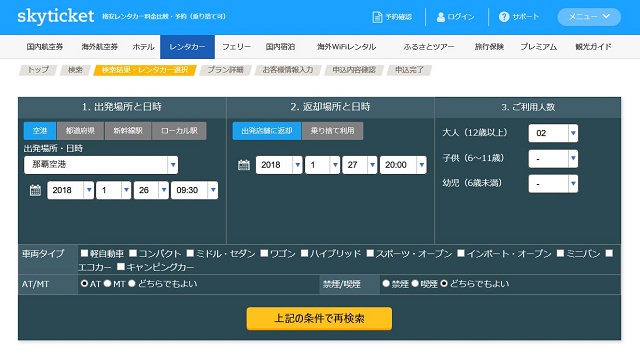Open departure year 2018 dropdown
The image size is (640, 360).
pyautogui.click(x=71, y=190)
